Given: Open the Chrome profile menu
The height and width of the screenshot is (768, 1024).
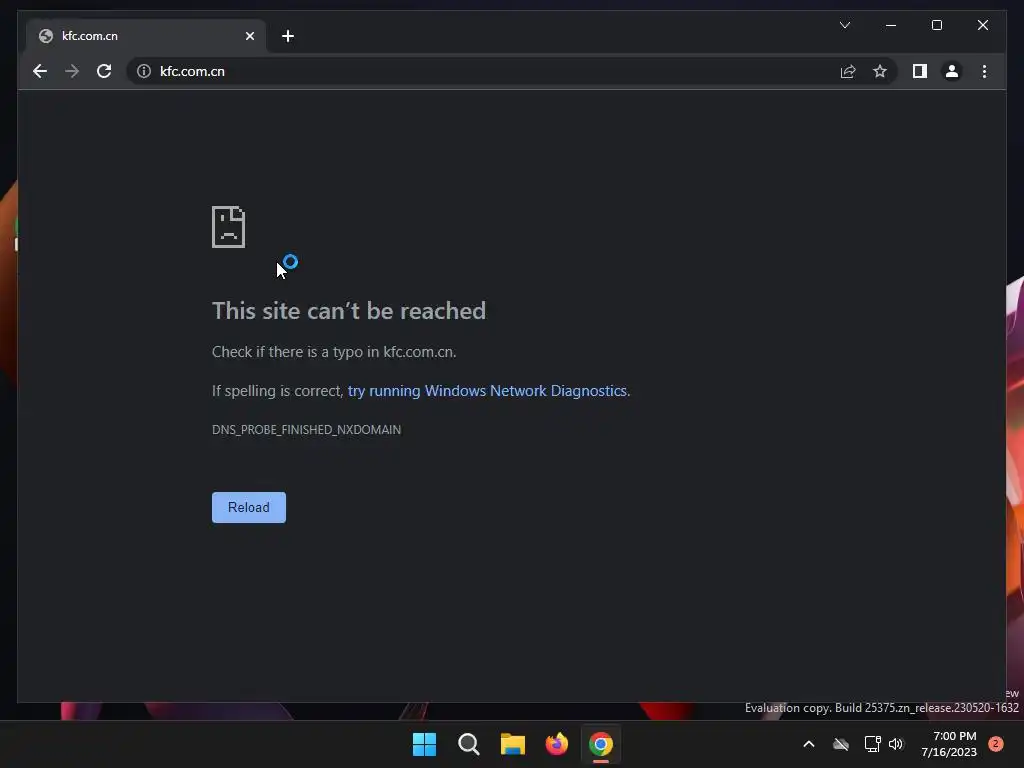Looking at the screenshot, I should [x=952, y=71].
